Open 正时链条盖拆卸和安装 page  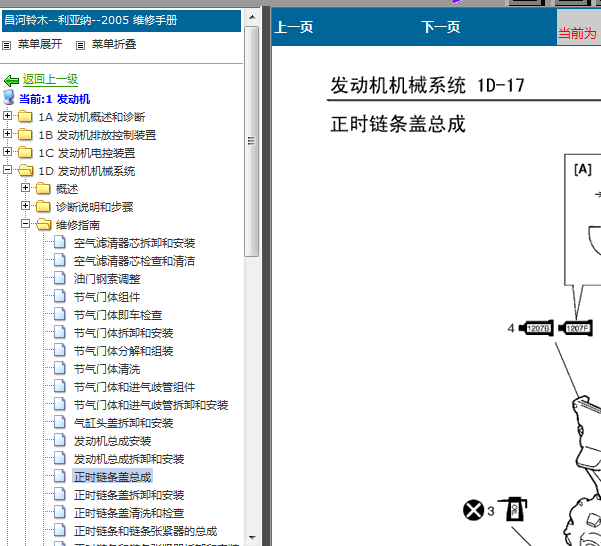point(129,495)
